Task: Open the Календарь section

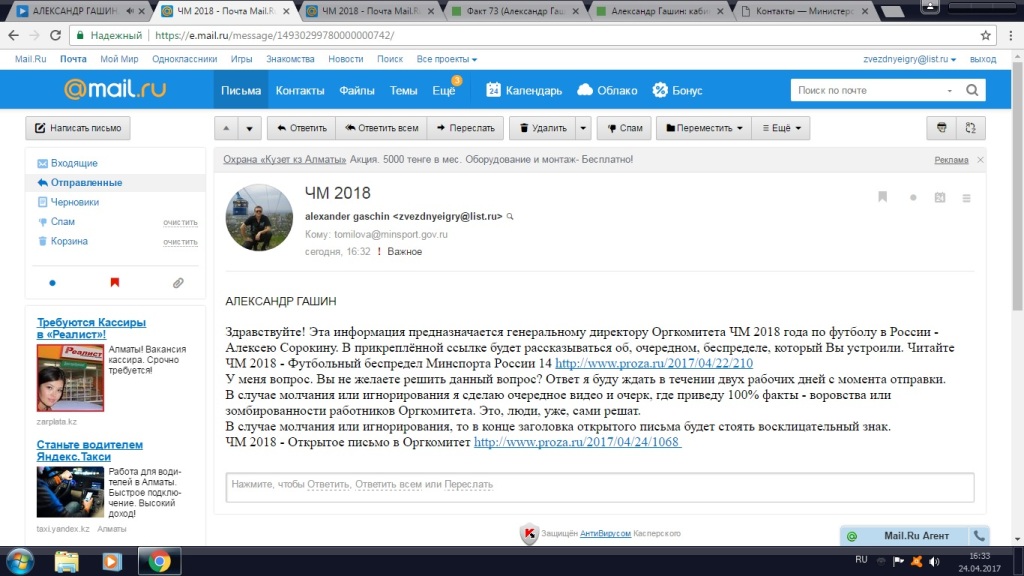Action: pos(524,90)
